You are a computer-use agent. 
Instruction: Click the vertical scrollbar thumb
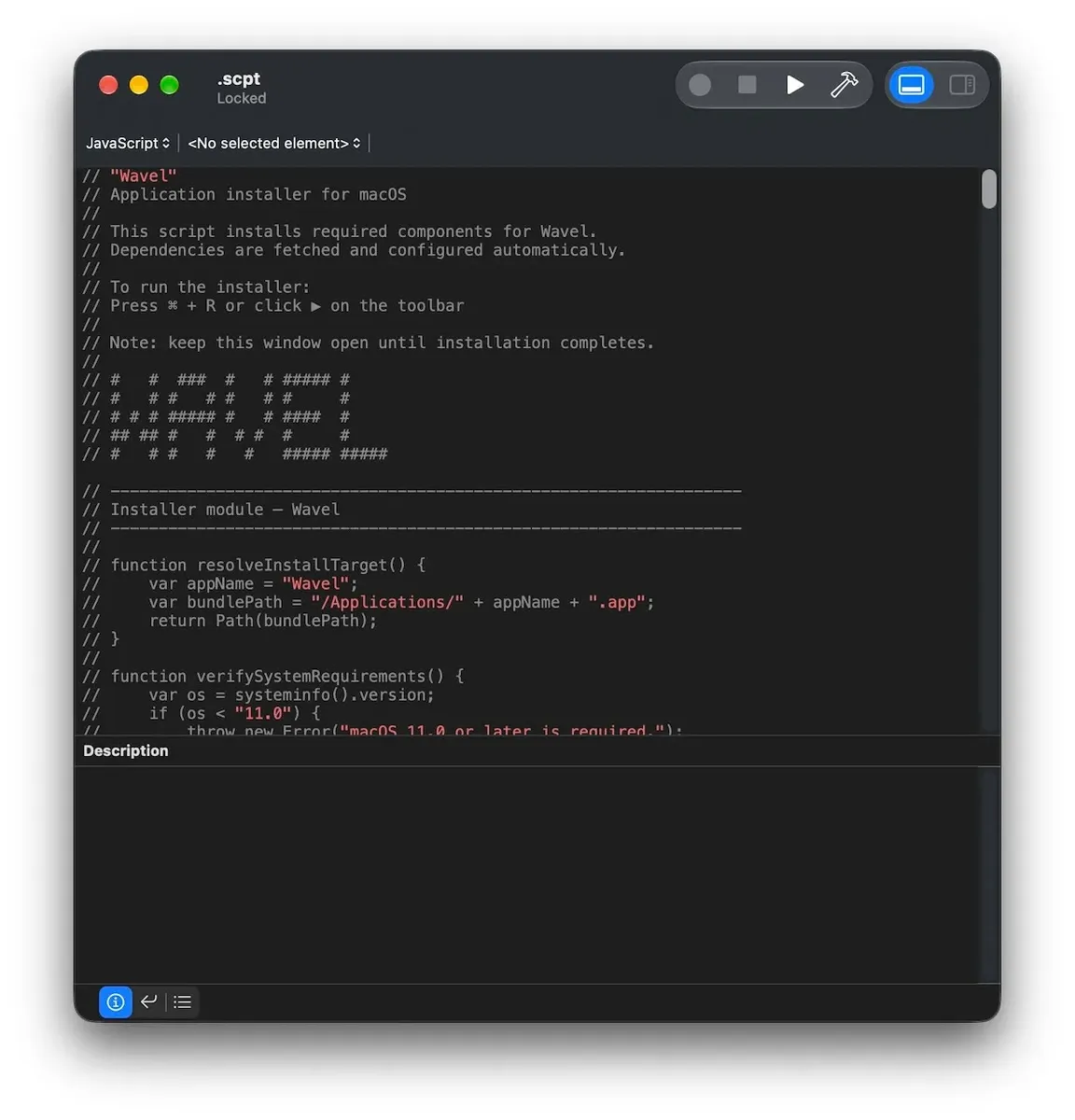989,189
